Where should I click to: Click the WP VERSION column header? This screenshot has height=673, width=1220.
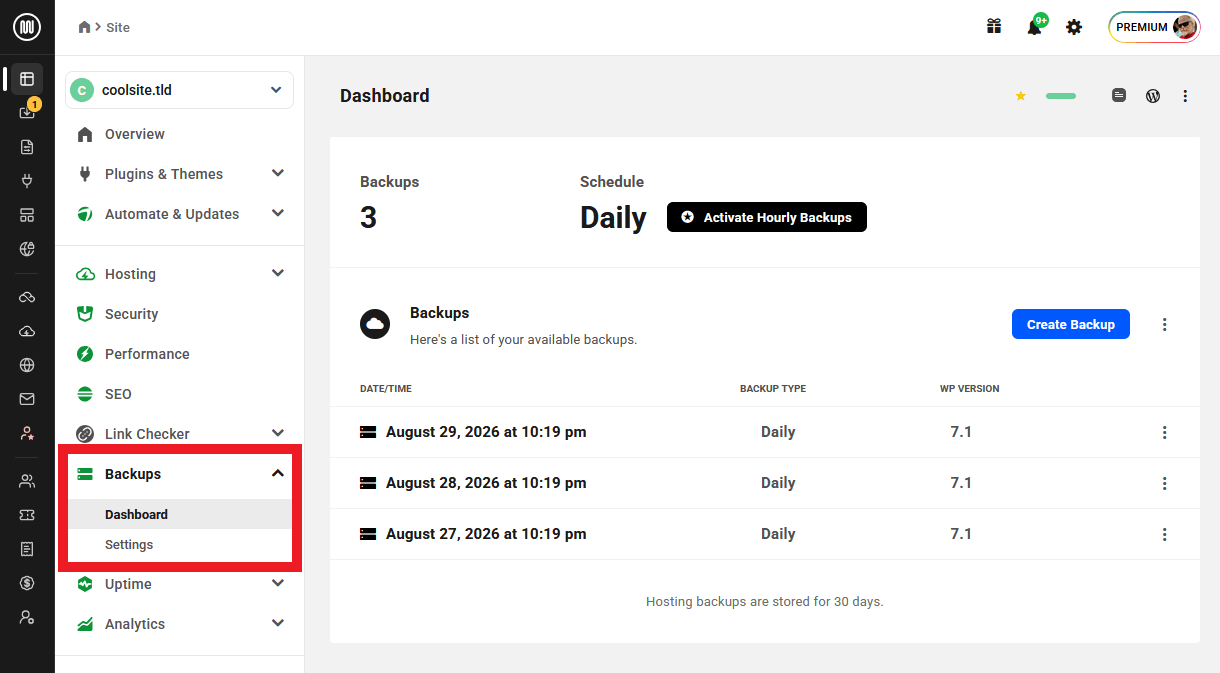pyautogui.click(x=969, y=388)
